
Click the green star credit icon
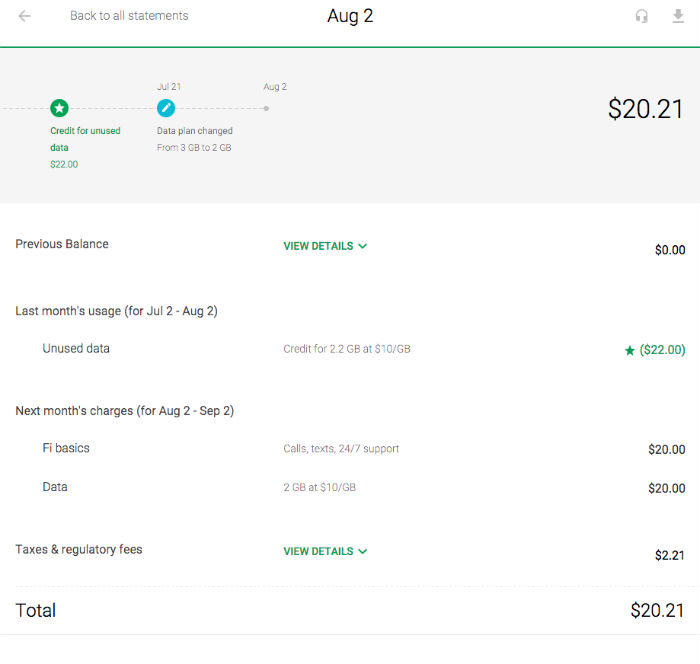59,108
